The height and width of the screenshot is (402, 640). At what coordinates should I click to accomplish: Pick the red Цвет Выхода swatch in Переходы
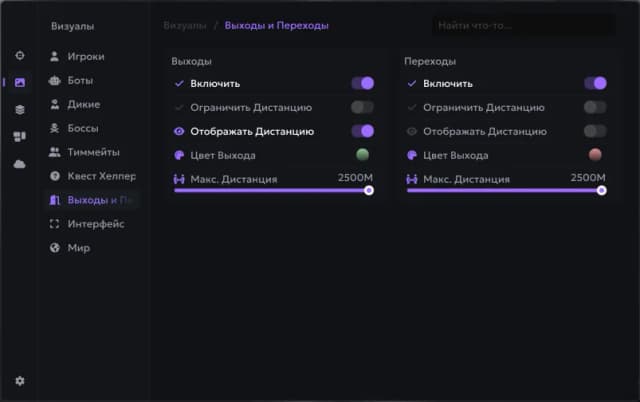(x=595, y=155)
